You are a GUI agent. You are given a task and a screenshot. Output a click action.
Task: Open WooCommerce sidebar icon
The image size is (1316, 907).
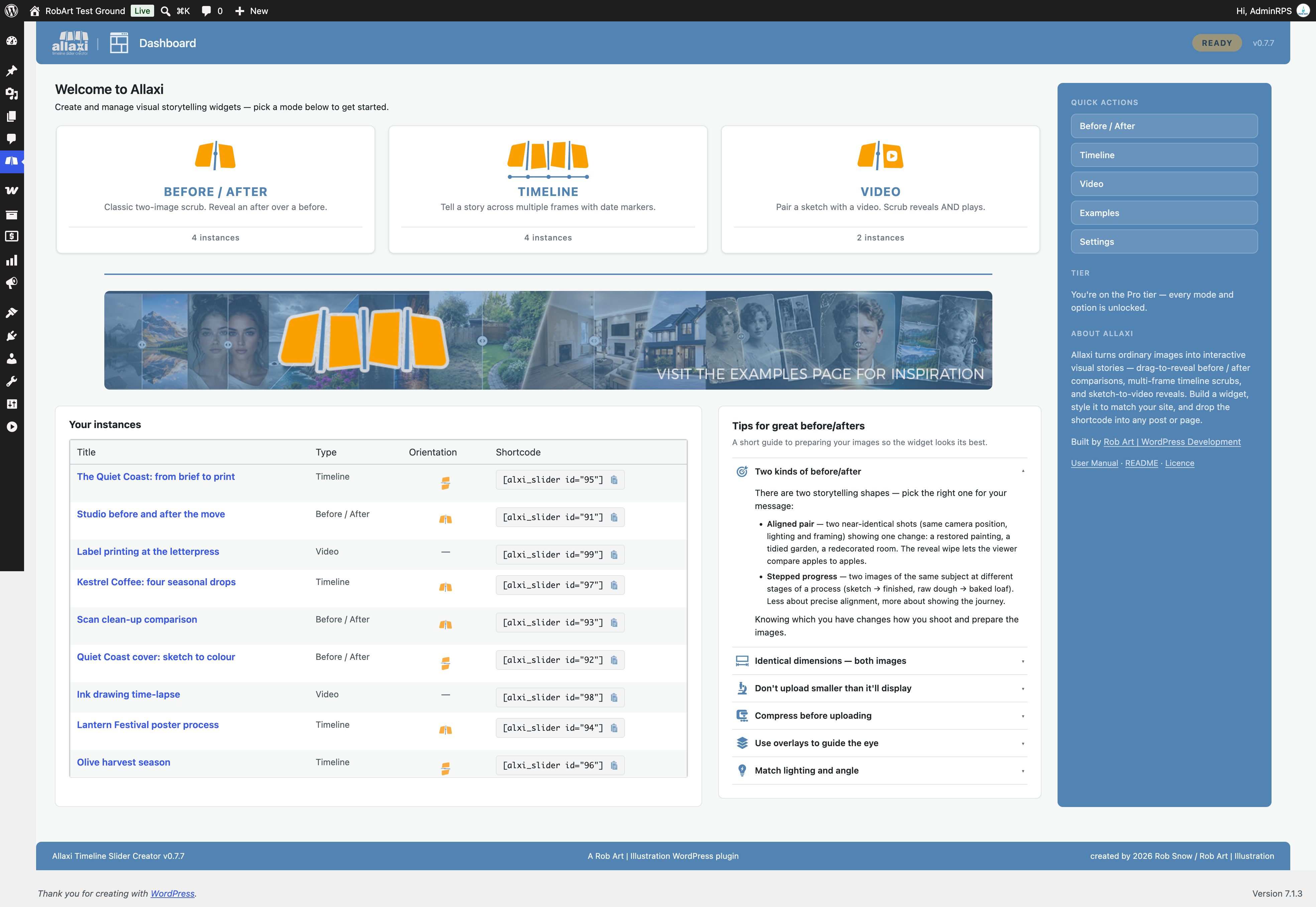(x=11, y=191)
